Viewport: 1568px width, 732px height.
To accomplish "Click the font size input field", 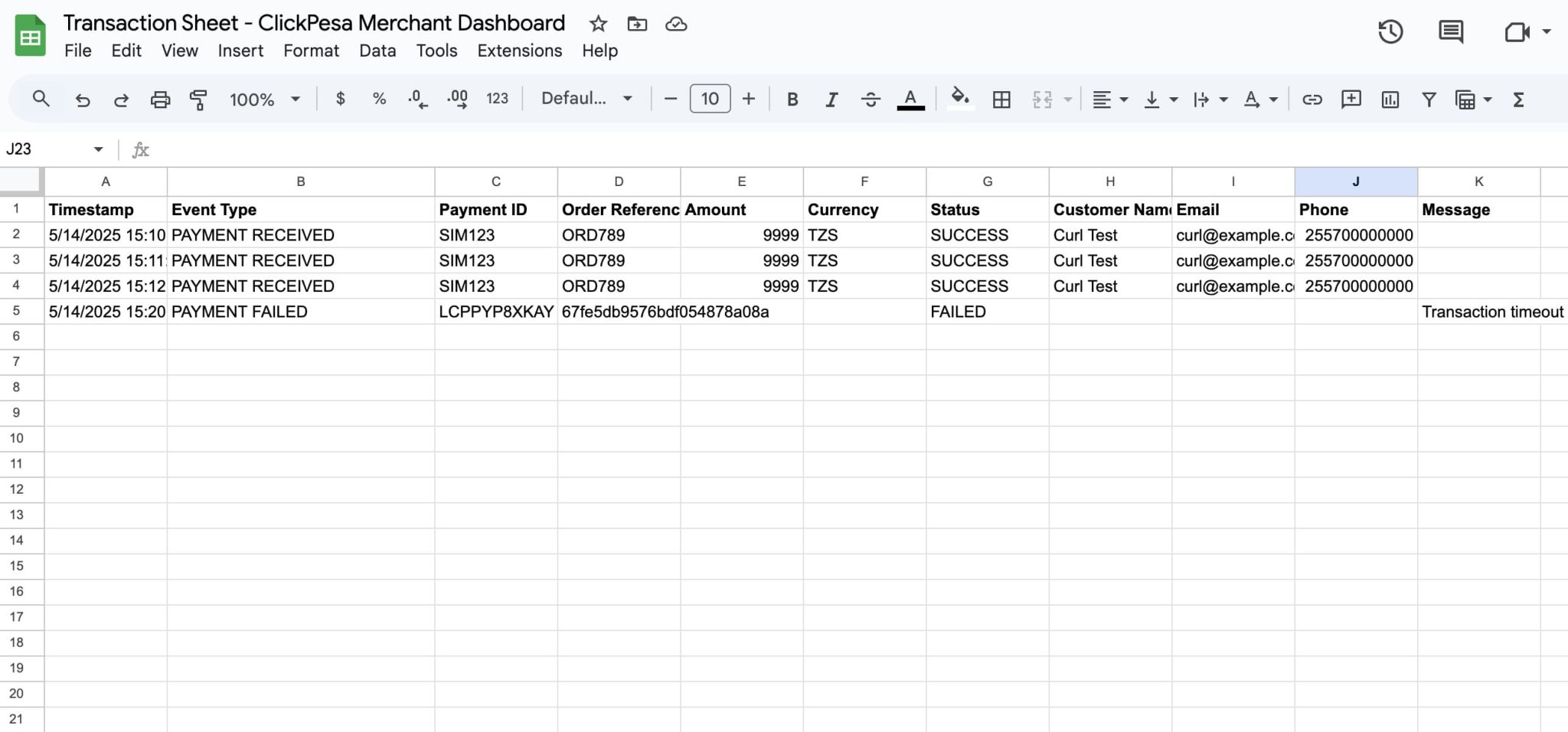I will 710,99.
